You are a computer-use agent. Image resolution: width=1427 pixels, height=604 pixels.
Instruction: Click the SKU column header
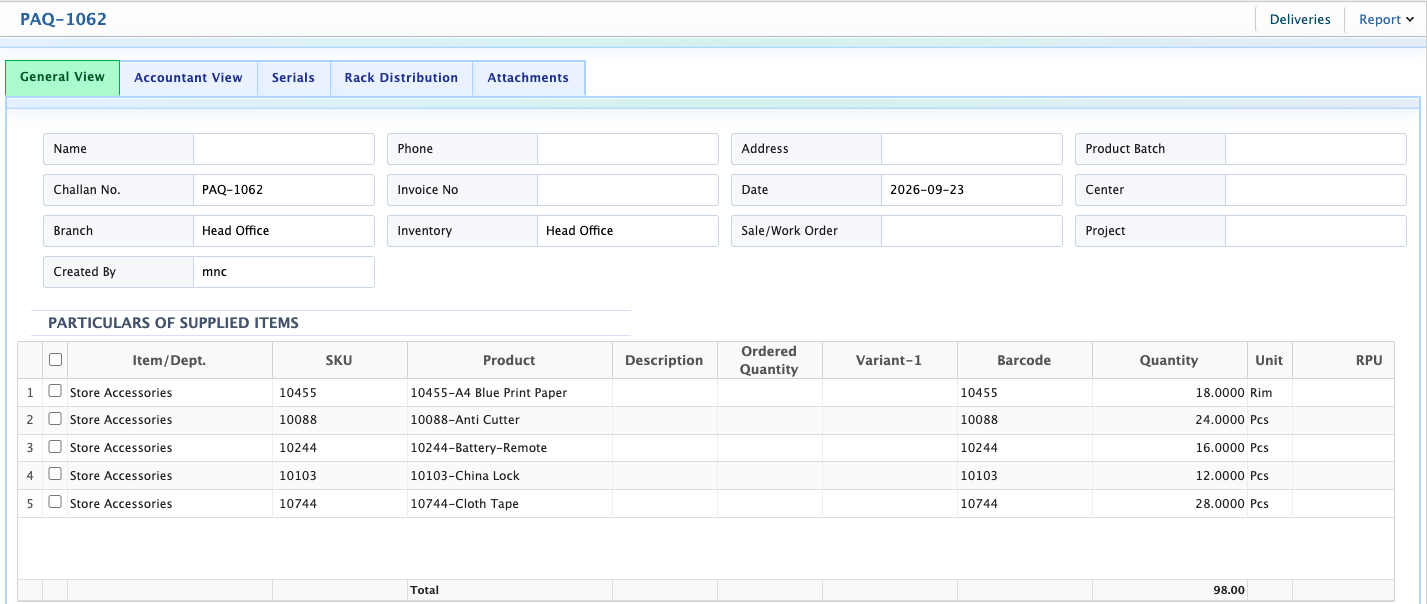click(x=339, y=360)
